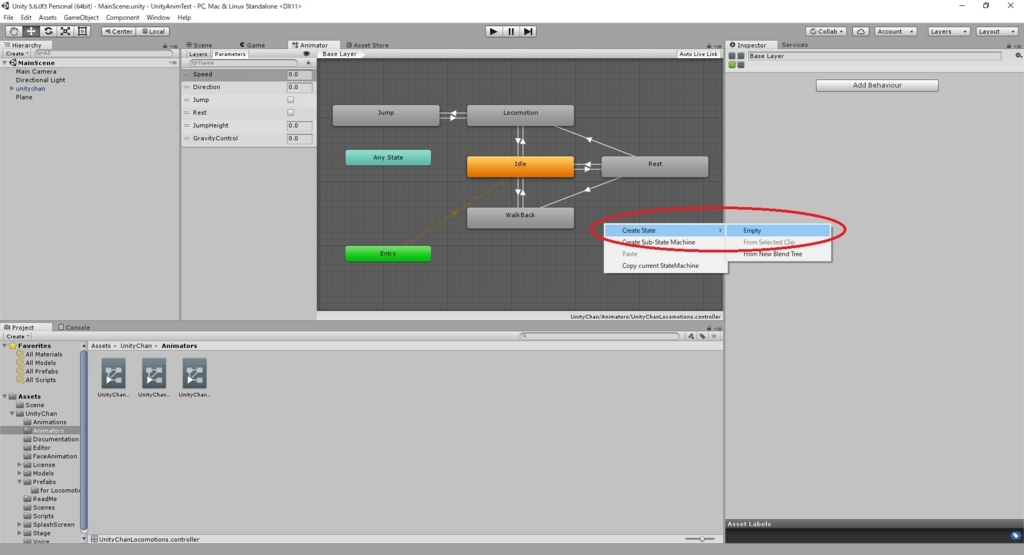Toggle Animator layer visibility eye icon
This screenshot has height=555, width=1024.
tap(306, 54)
